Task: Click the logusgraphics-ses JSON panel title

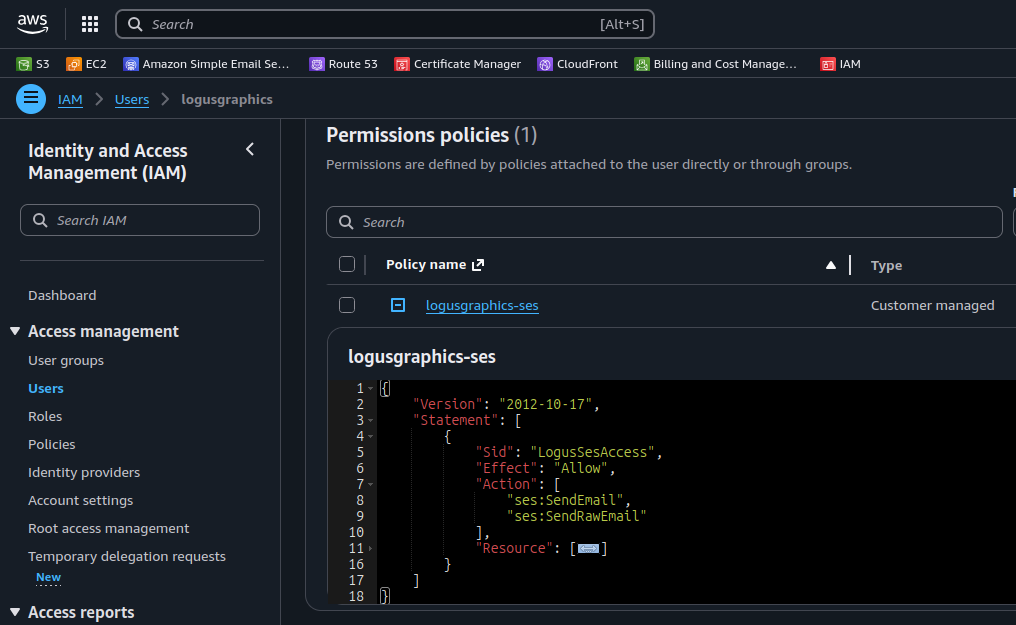Action: (422, 357)
